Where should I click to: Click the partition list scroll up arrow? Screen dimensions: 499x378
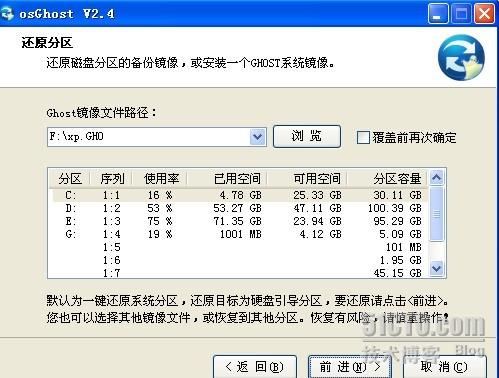pyautogui.click(x=437, y=178)
